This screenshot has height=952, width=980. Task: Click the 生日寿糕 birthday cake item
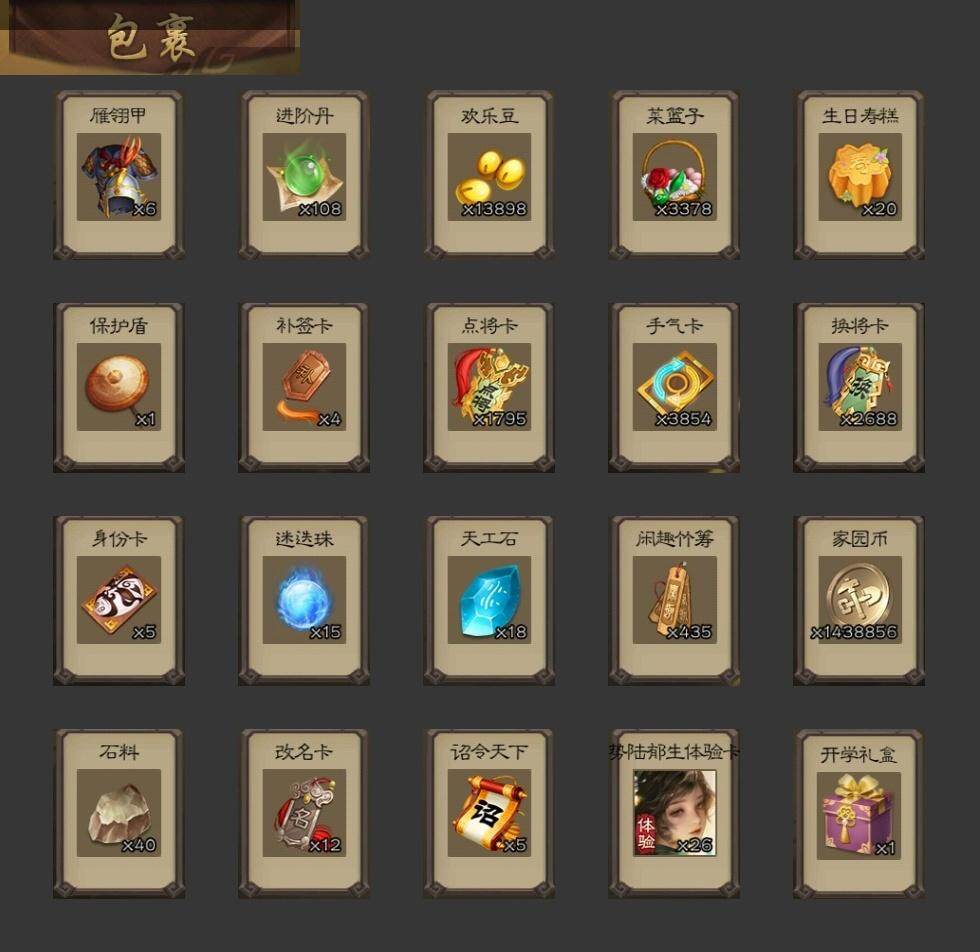click(860, 176)
